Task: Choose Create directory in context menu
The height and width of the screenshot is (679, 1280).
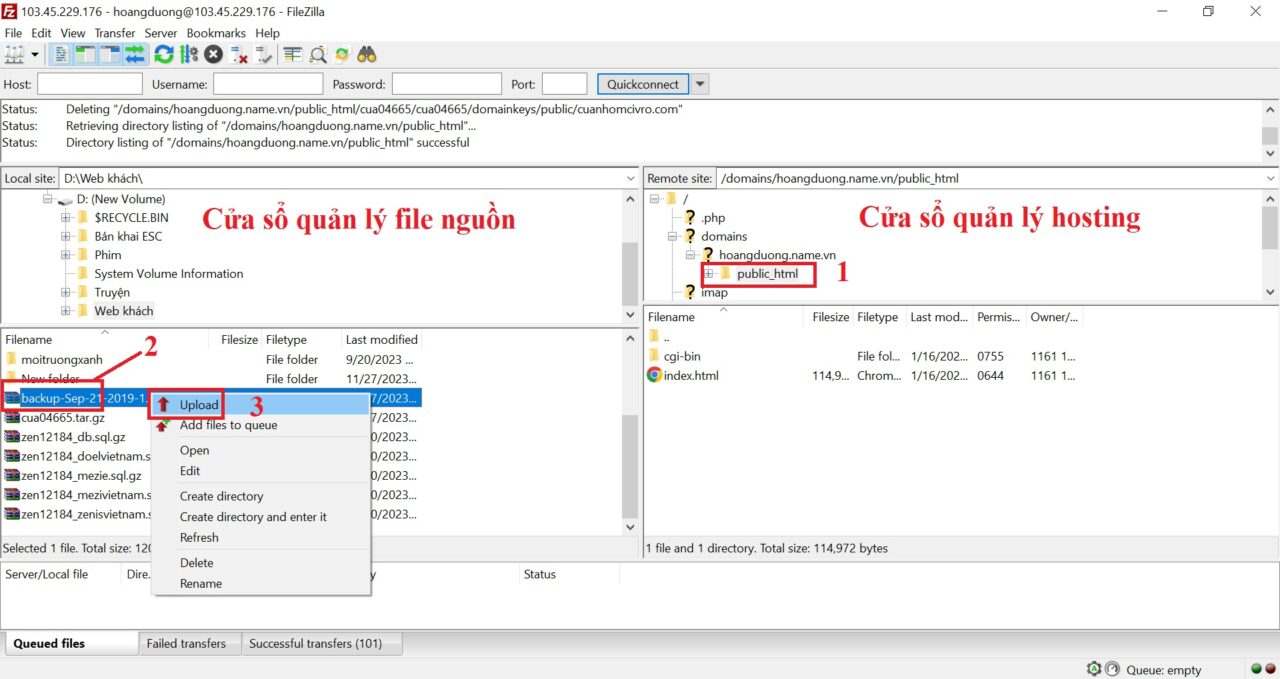Action: pyautogui.click(x=262, y=496)
